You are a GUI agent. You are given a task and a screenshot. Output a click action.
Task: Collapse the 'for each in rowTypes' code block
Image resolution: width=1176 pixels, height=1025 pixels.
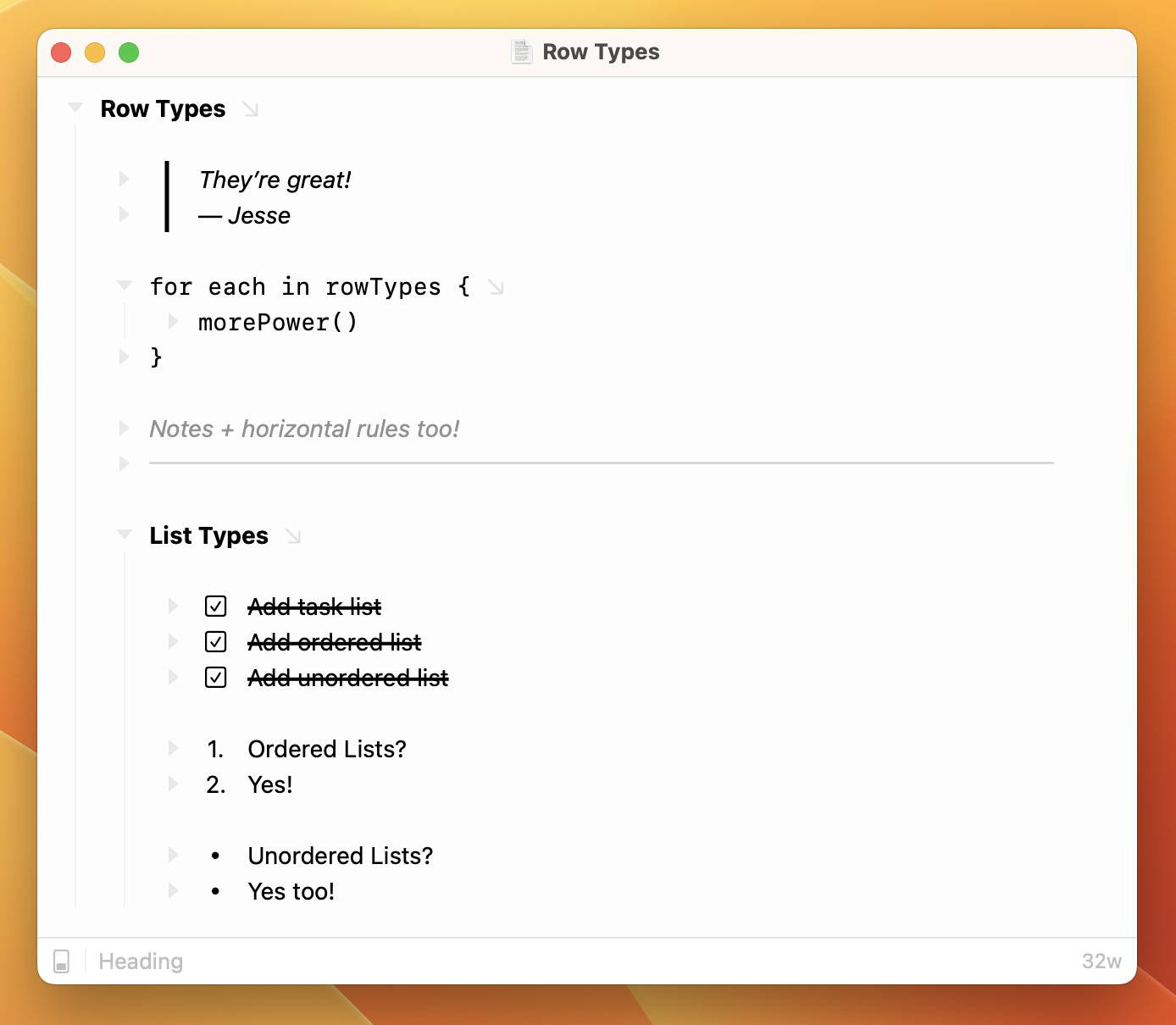(x=125, y=285)
